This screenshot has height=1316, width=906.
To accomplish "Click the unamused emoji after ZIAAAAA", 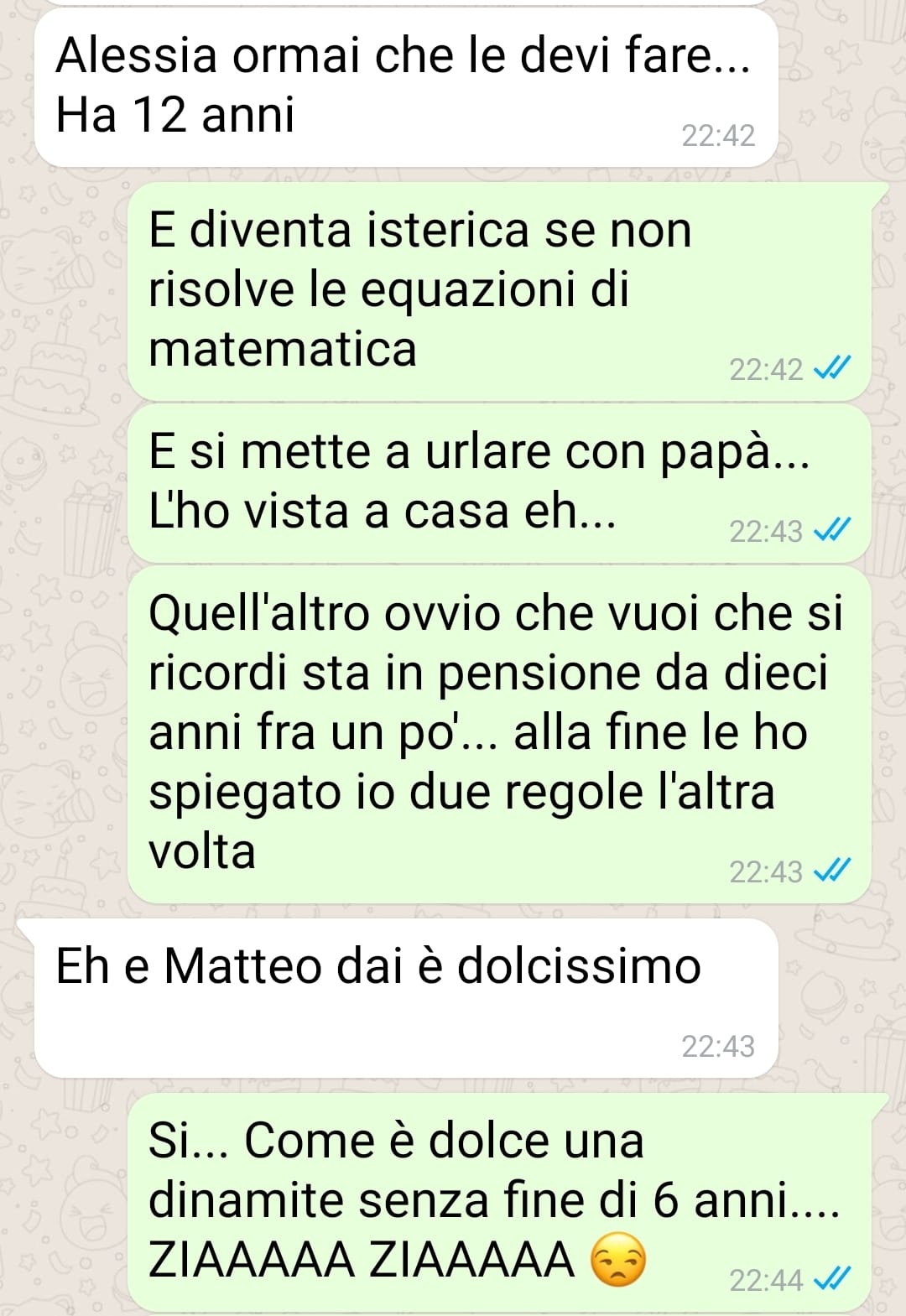I will 619,1260.
